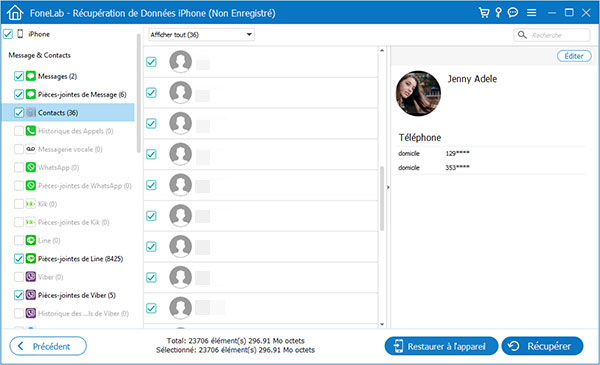Click the contact list scrollbar thumb
This screenshot has width=600, height=365.
coord(382,198)
